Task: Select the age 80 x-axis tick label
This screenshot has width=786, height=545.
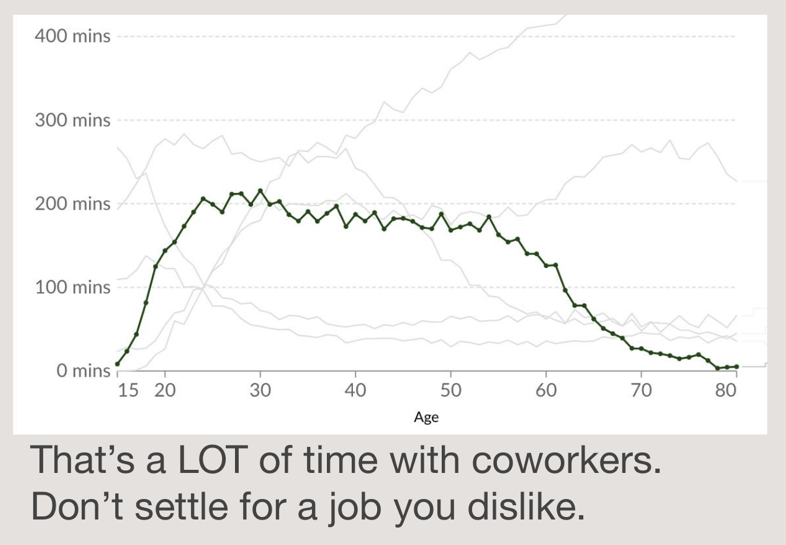Action: pos(726,390)
